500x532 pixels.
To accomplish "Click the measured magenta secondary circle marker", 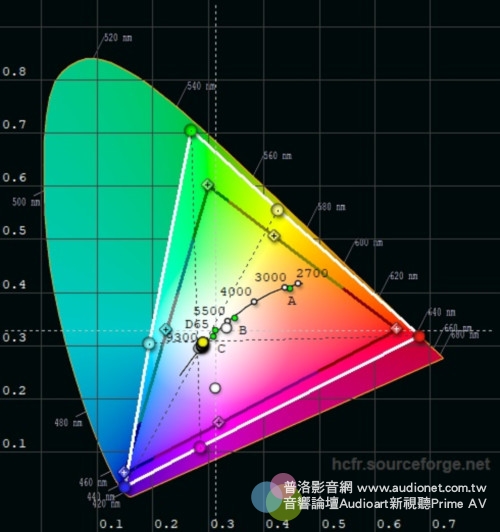I will click(200, 448).
